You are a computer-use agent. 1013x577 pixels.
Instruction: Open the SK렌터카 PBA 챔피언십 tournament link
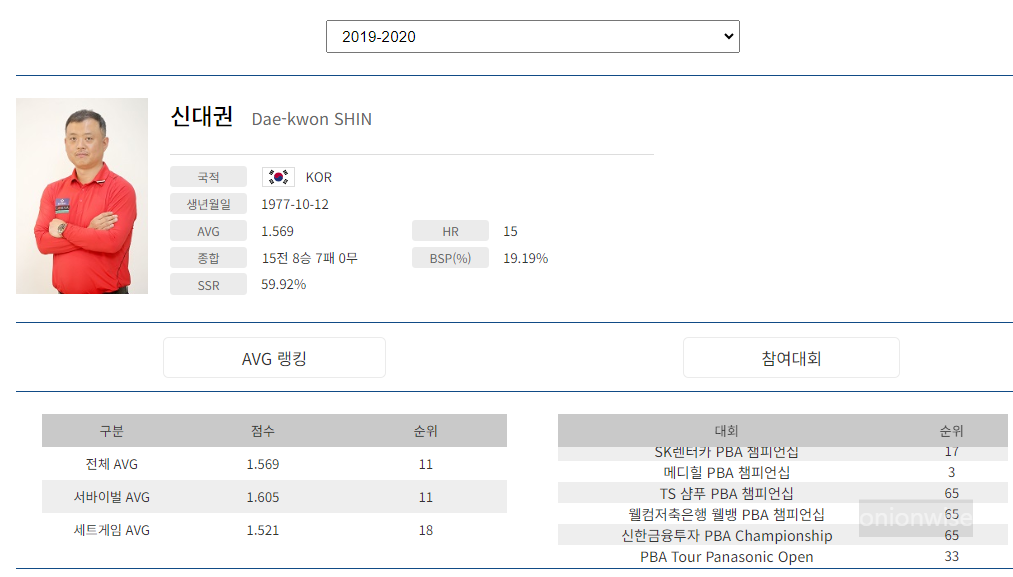[x=727, y=452]
